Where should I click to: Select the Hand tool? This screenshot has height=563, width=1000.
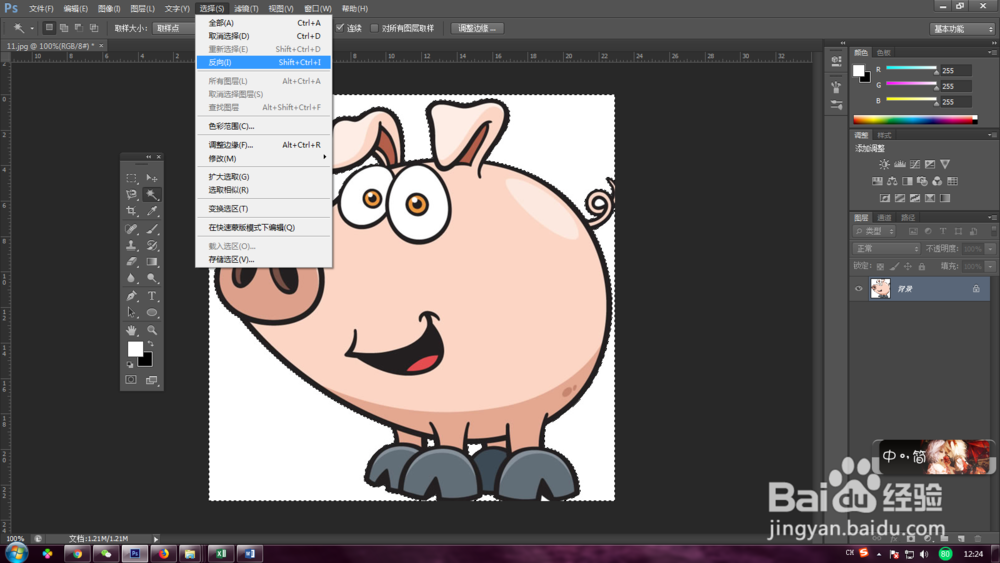[131, 330]
